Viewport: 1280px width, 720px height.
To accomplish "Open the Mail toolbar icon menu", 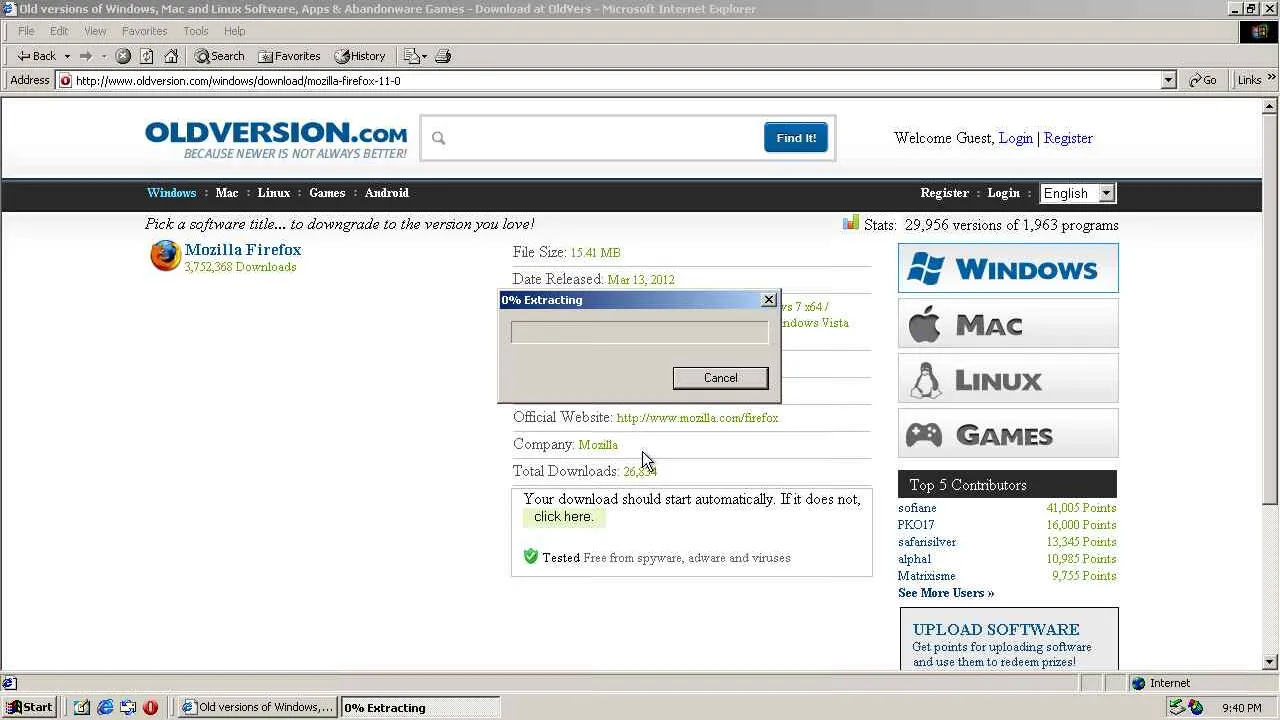I will 414,56.
